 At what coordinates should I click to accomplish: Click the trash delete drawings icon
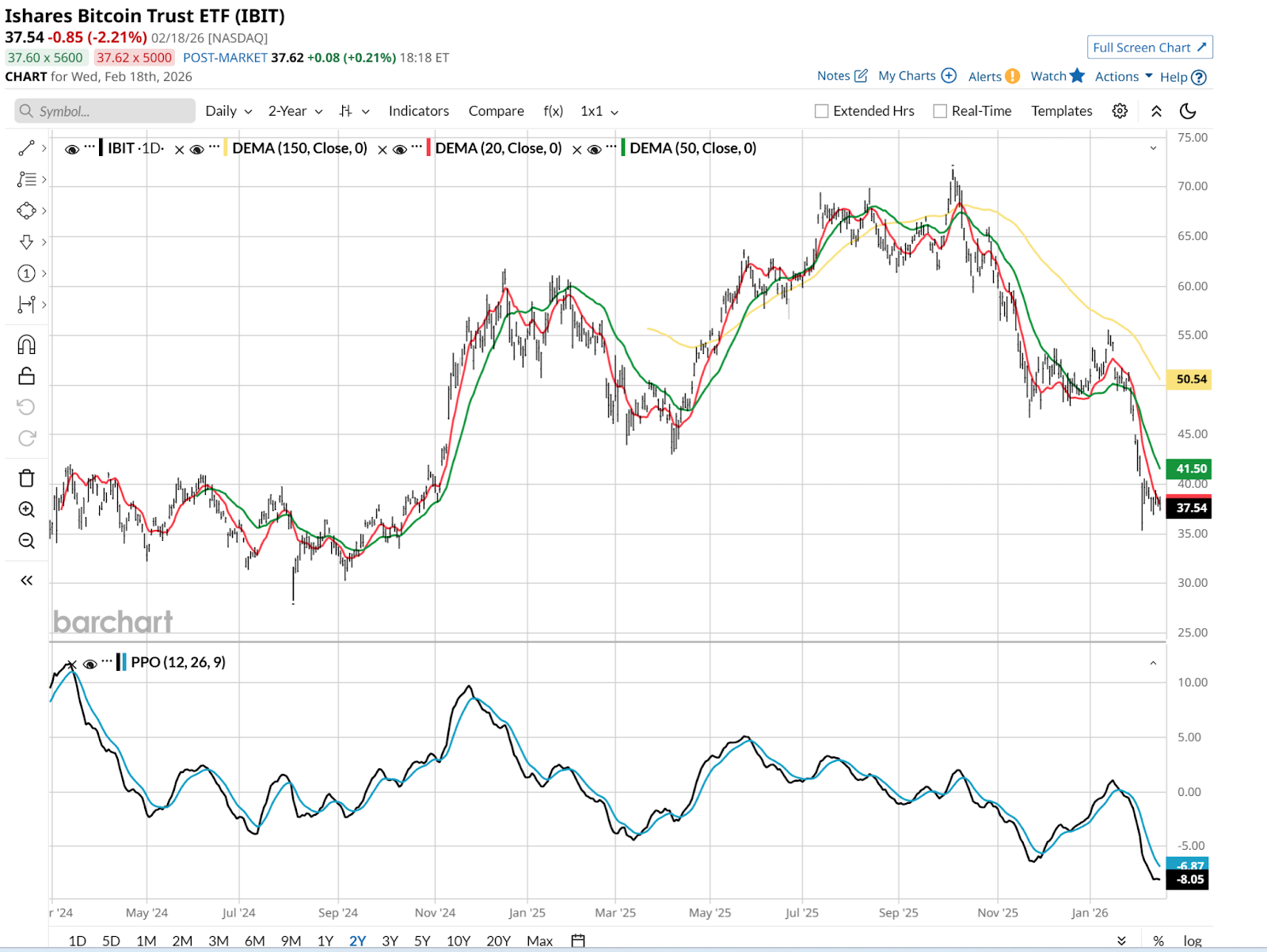[26, 478]
